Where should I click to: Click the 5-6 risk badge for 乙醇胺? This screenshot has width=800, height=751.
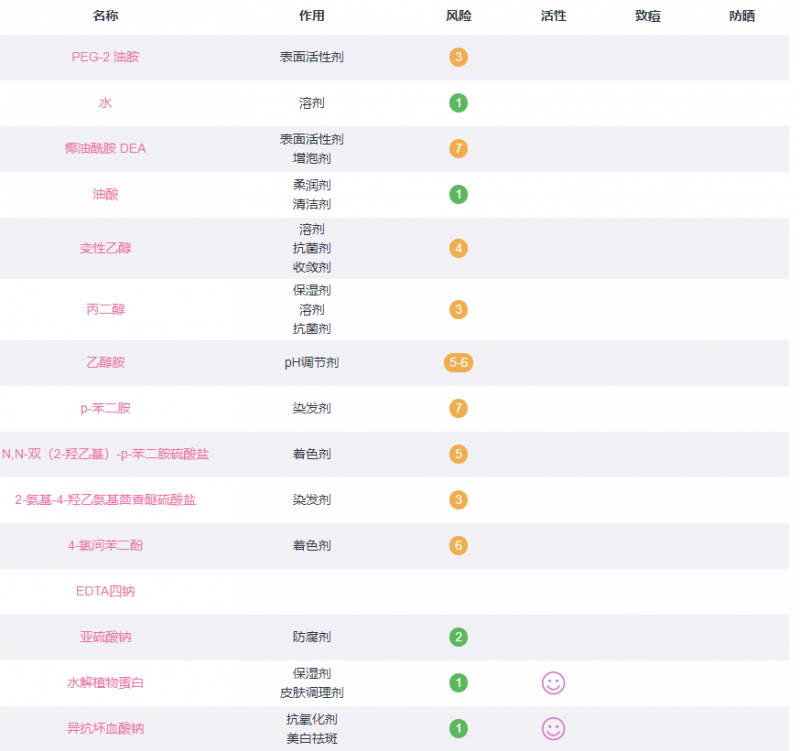pyautogui.click(x=458, y=362)
